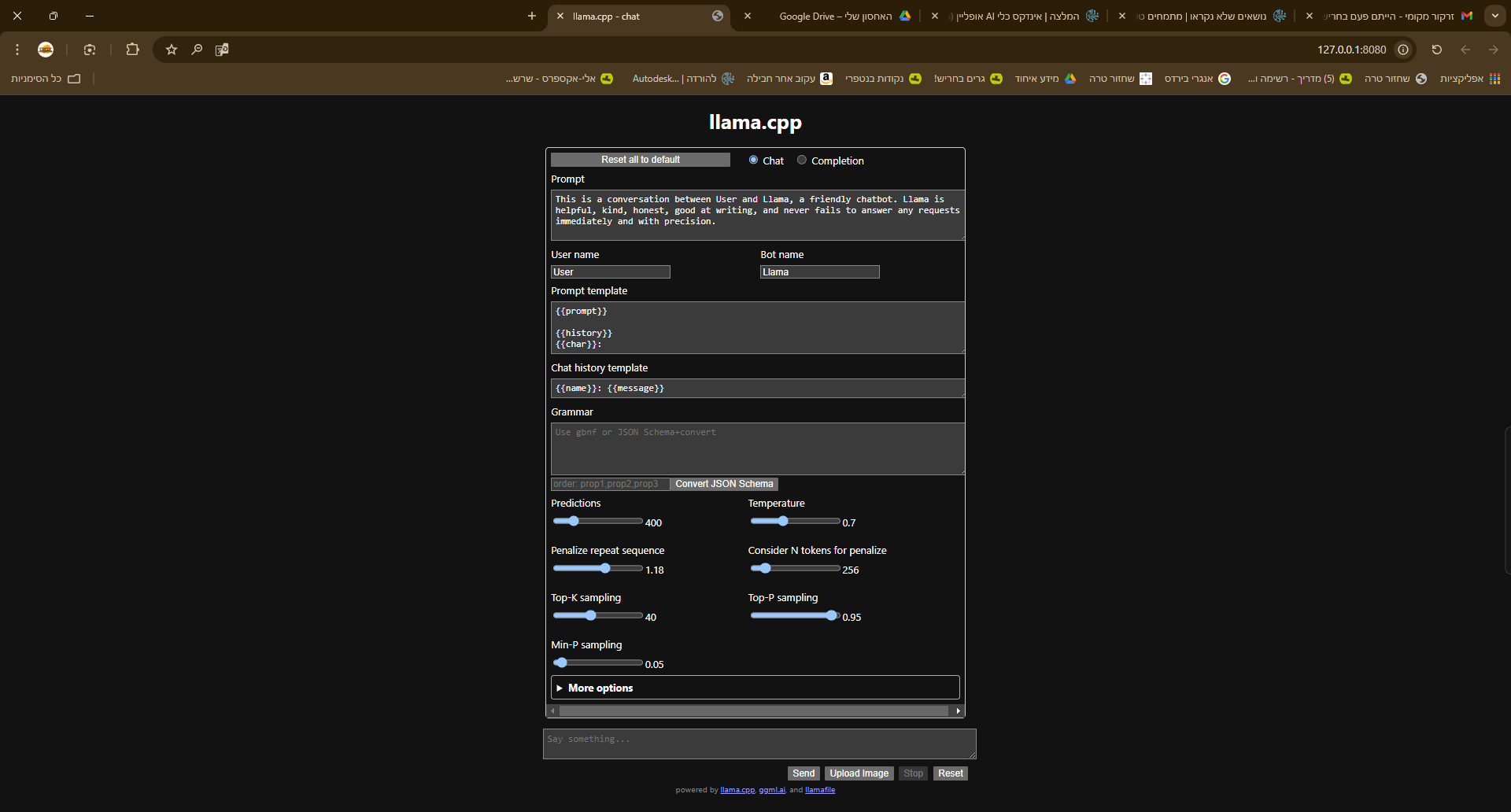
Task: Click the Send button
Action: 804,773
